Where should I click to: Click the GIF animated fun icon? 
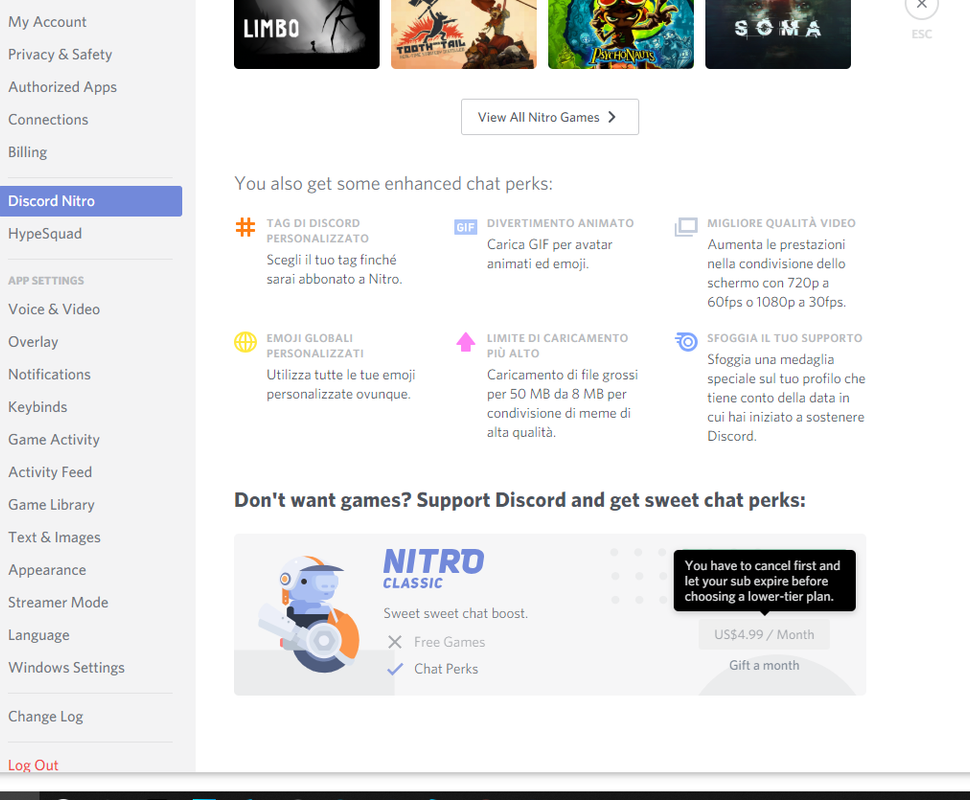click(x=465, y=228)
